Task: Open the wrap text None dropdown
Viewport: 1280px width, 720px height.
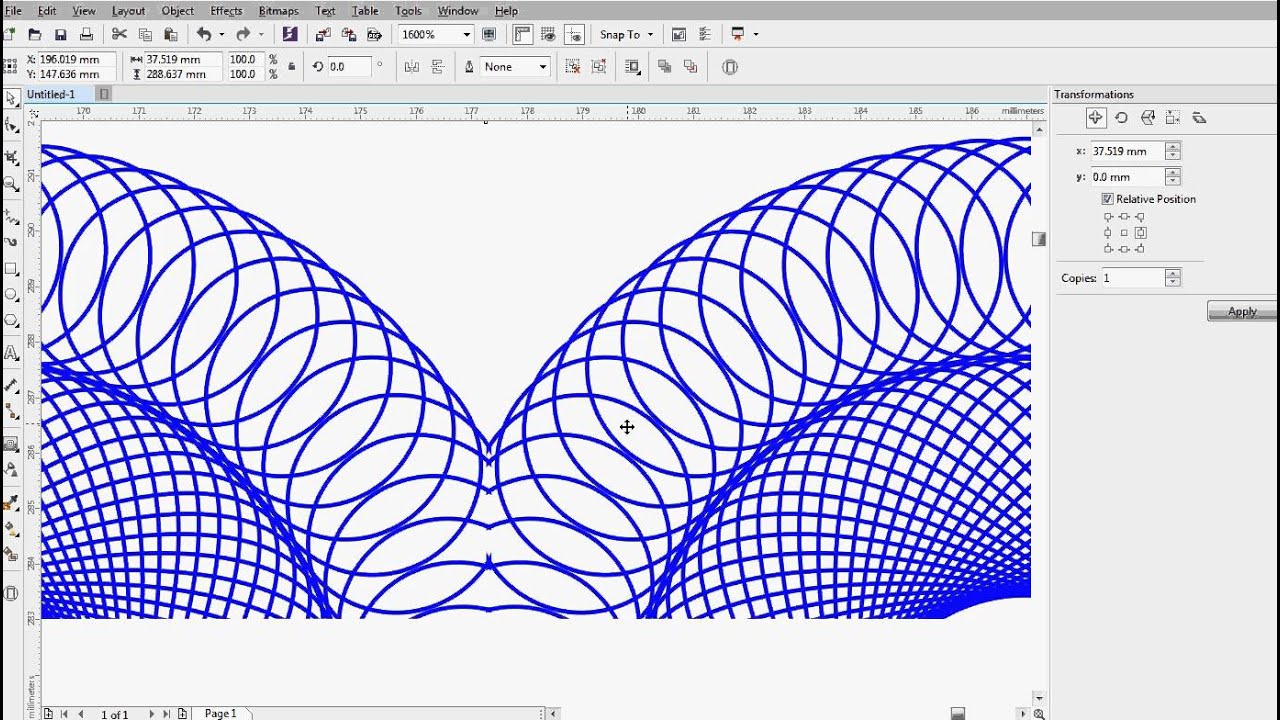Action: point(543,67)
